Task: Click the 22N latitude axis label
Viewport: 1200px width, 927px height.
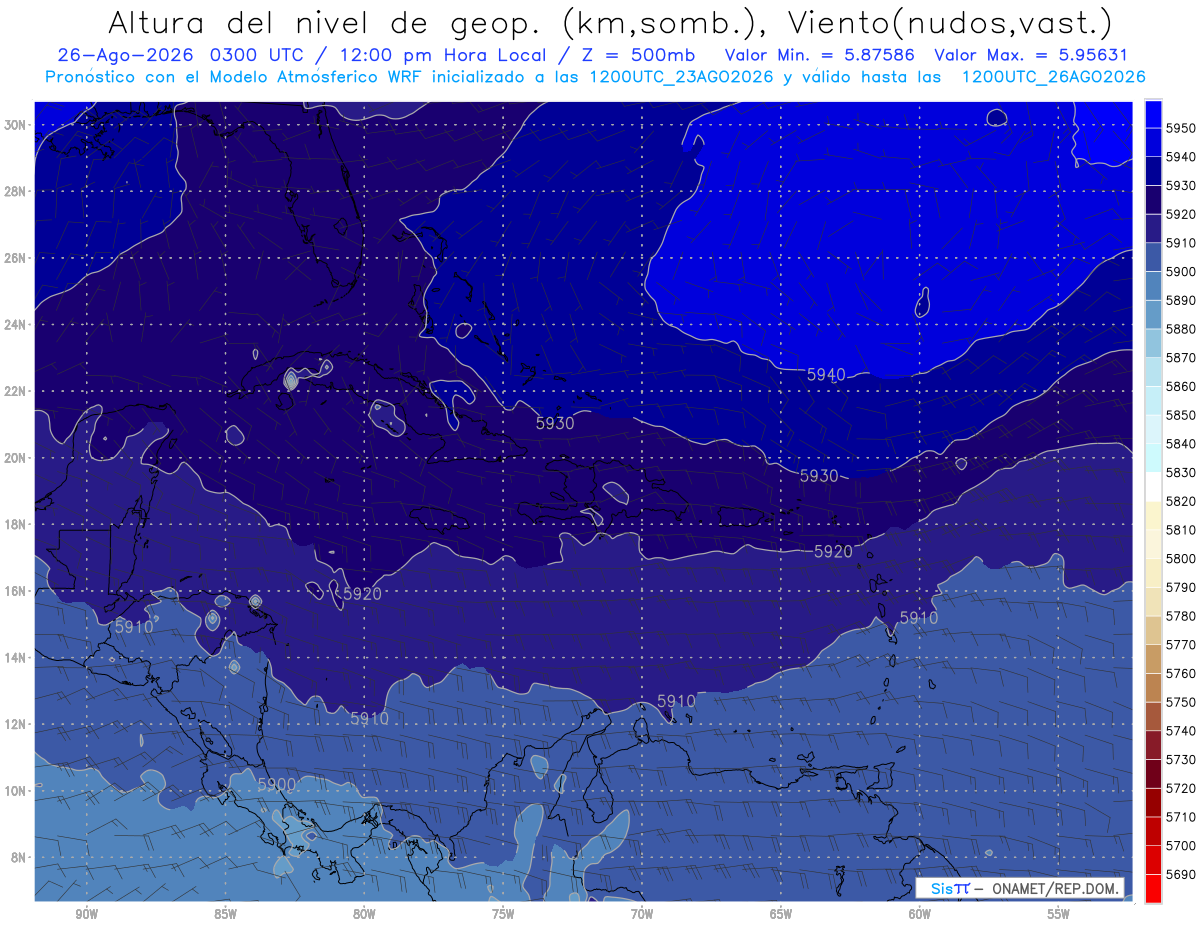Action: coord(14,391)
